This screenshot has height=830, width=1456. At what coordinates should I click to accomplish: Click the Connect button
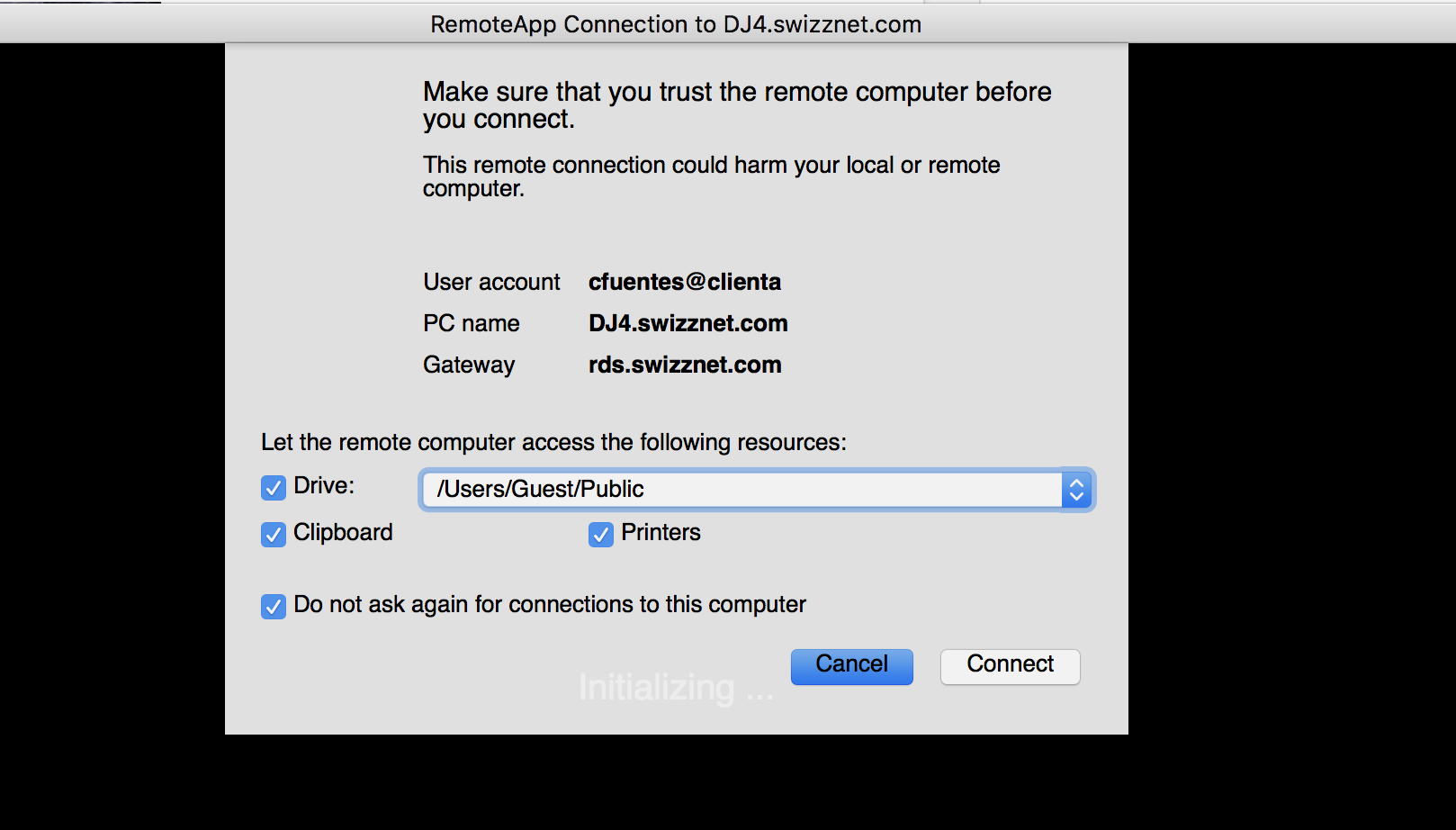pos(1011,666)
